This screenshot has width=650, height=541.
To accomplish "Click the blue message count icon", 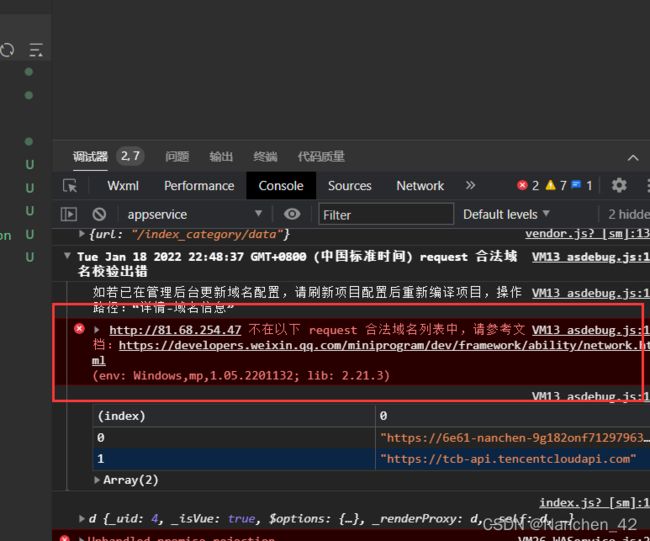I will [x=576, y=184].
